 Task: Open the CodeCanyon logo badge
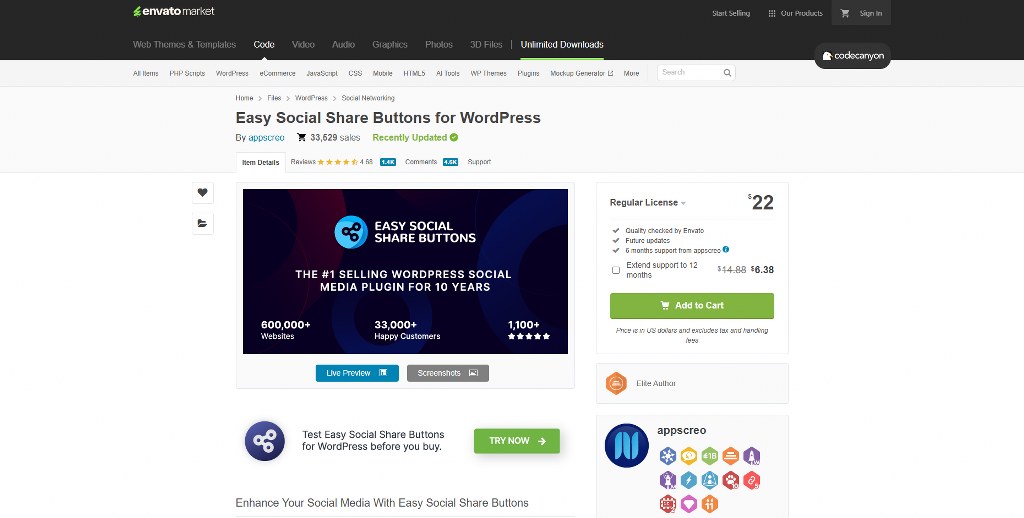click(x=853, y=56)
